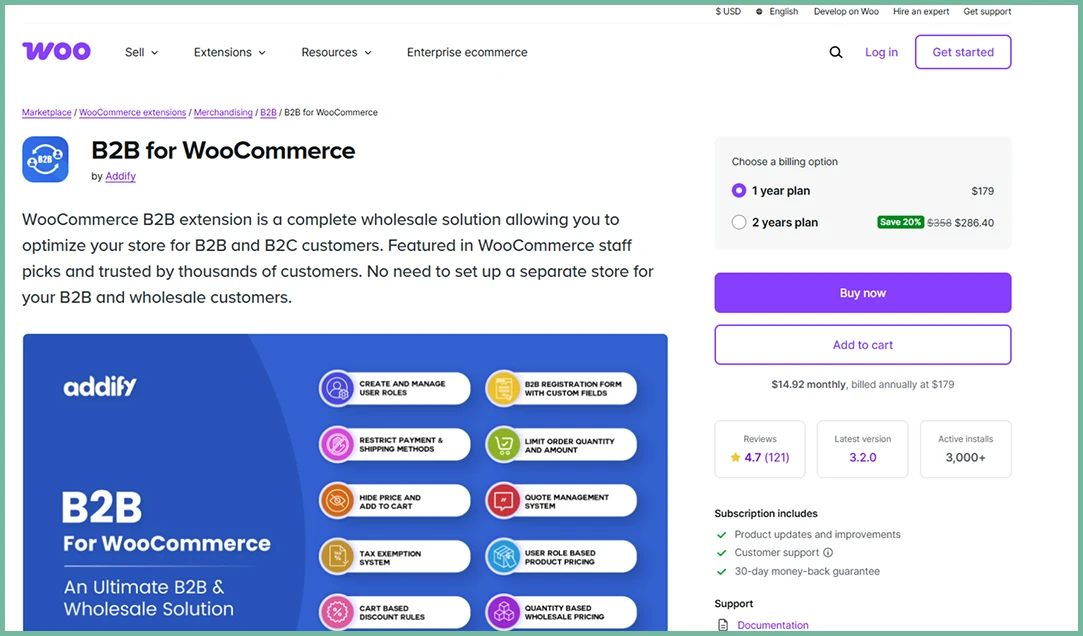Image resolution: width=1083 pixels, height=636 pixels.
Task: Open latest version 3.2.0 link
Action: click(863, 457)
